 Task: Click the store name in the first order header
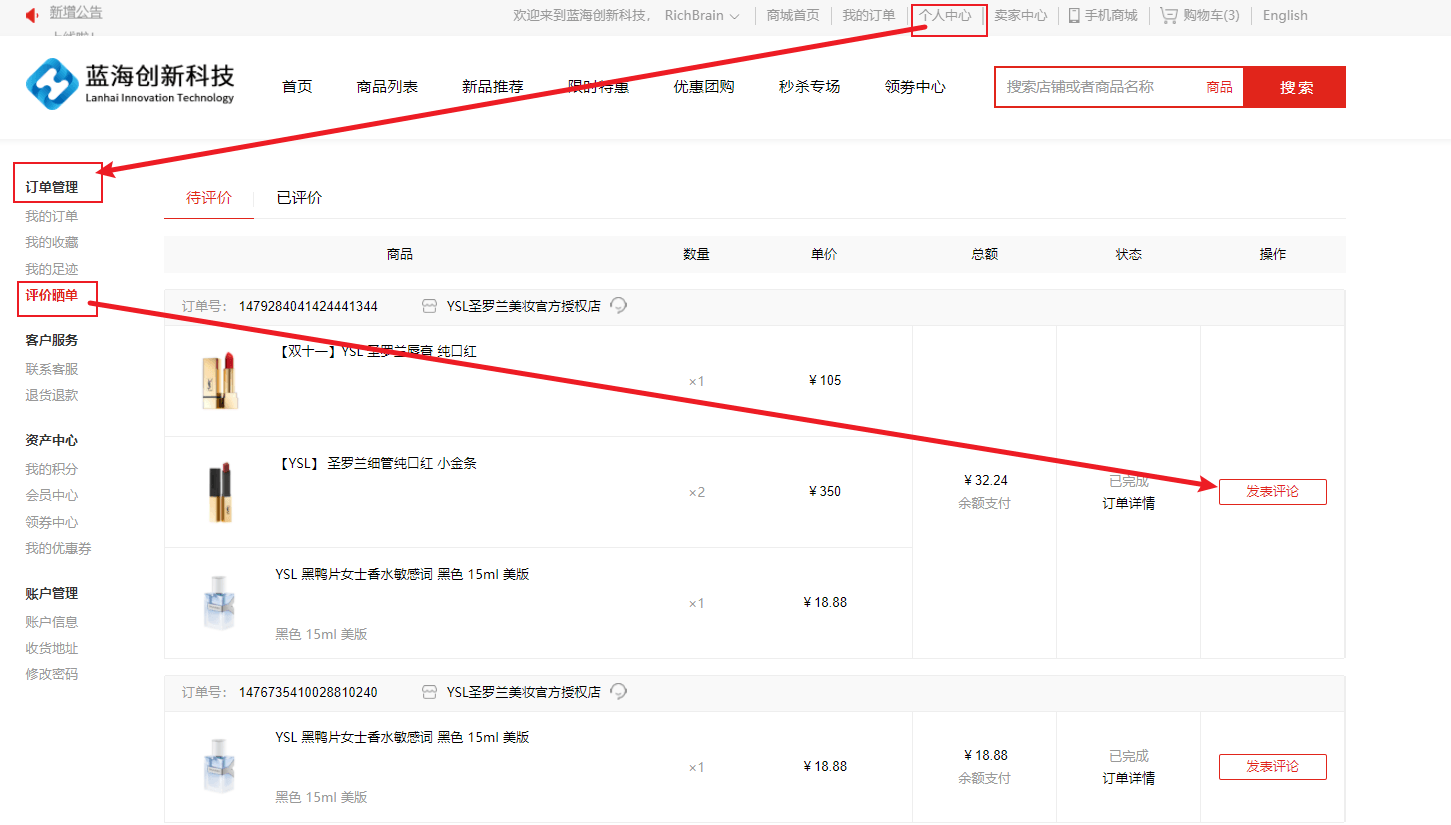pos(523,306)
